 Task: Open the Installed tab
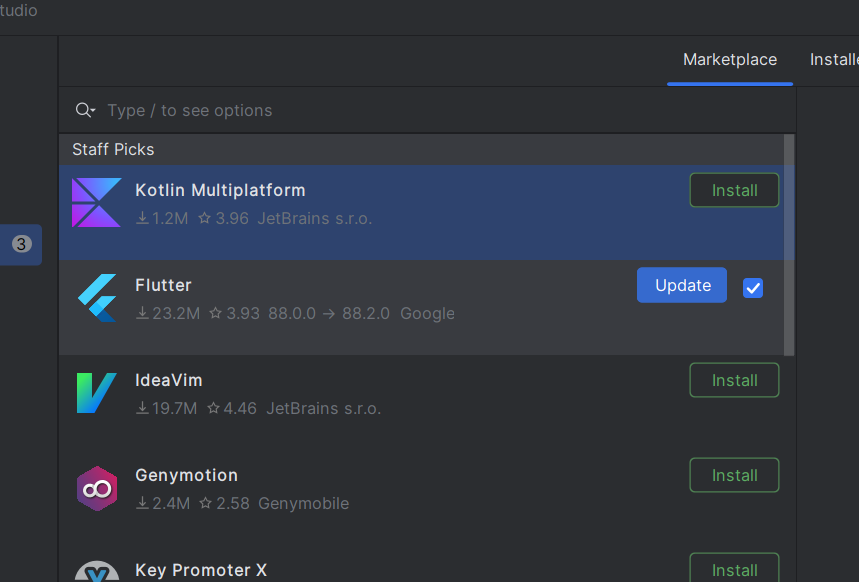(833, 60)
